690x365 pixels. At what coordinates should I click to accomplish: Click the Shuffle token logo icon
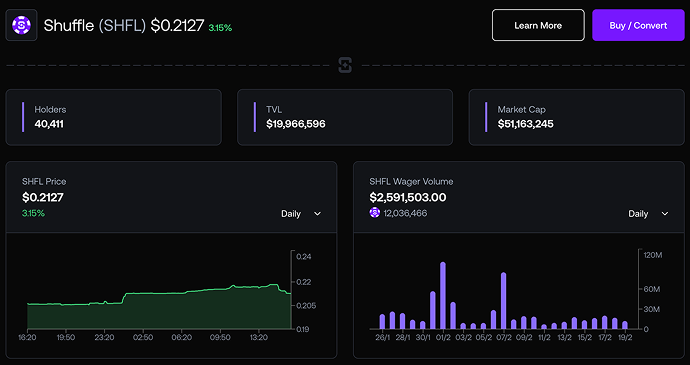(21, 25)
